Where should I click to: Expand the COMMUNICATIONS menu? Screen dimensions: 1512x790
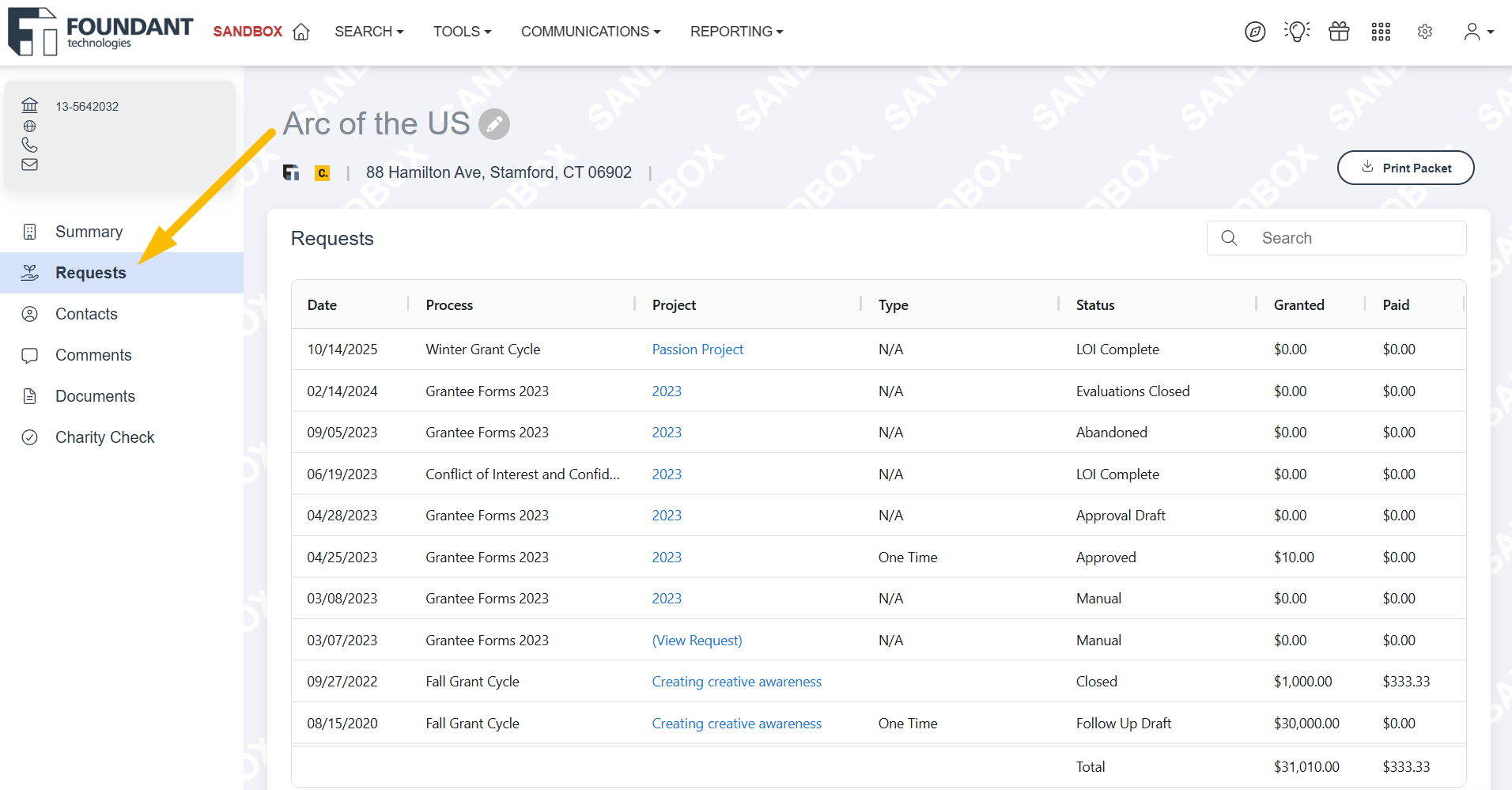[591, 32]
